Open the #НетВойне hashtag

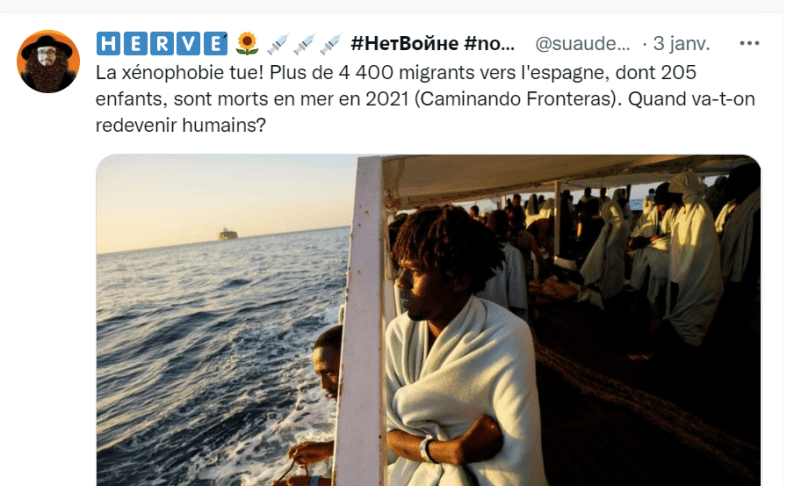pos(405,44)
